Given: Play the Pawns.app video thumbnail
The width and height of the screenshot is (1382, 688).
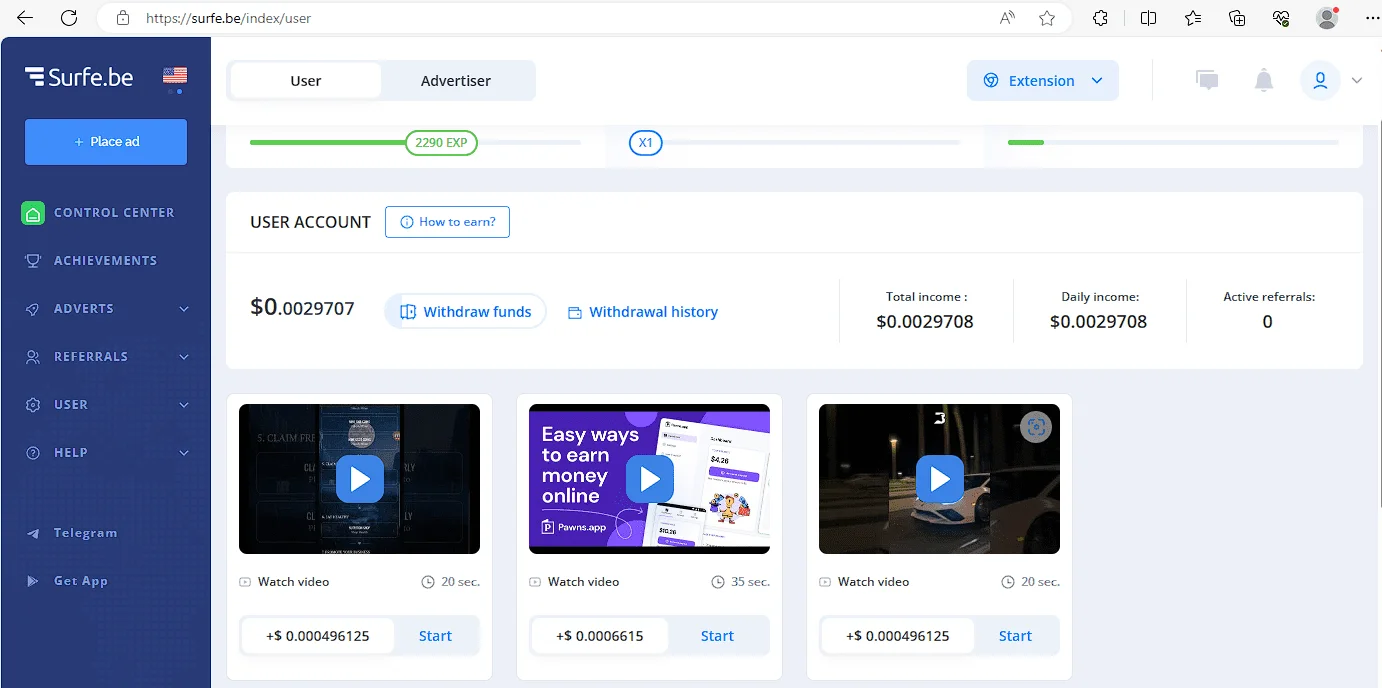Looking at the screenshot, I should pos(649,479).
